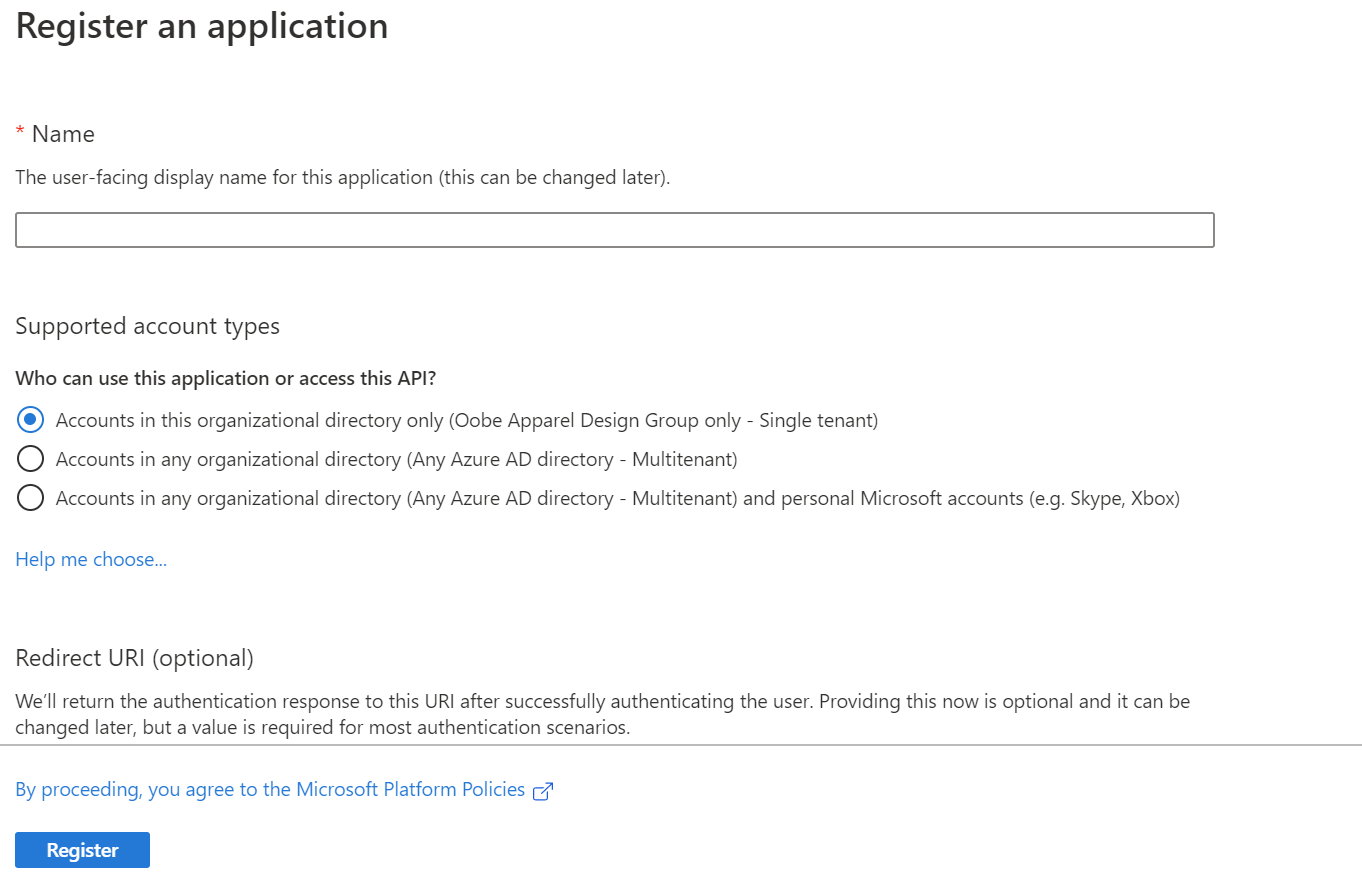Click the blue Register button

tap(83, 850)
